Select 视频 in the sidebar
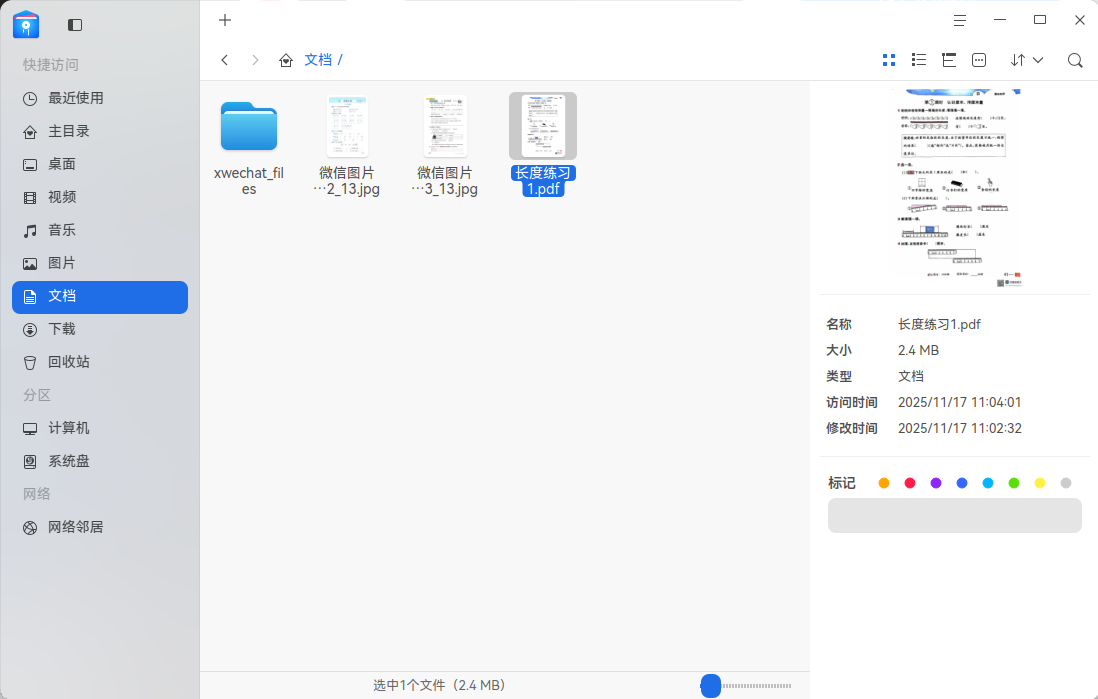The image size is (1098, 699). click(x=99, y=198)
